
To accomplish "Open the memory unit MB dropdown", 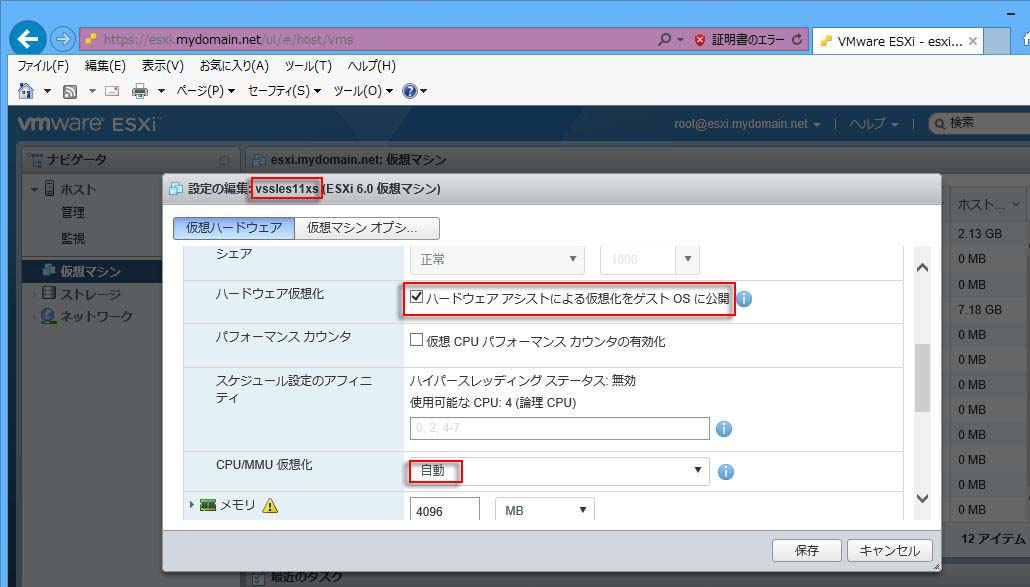I will (x=545, y=510).
